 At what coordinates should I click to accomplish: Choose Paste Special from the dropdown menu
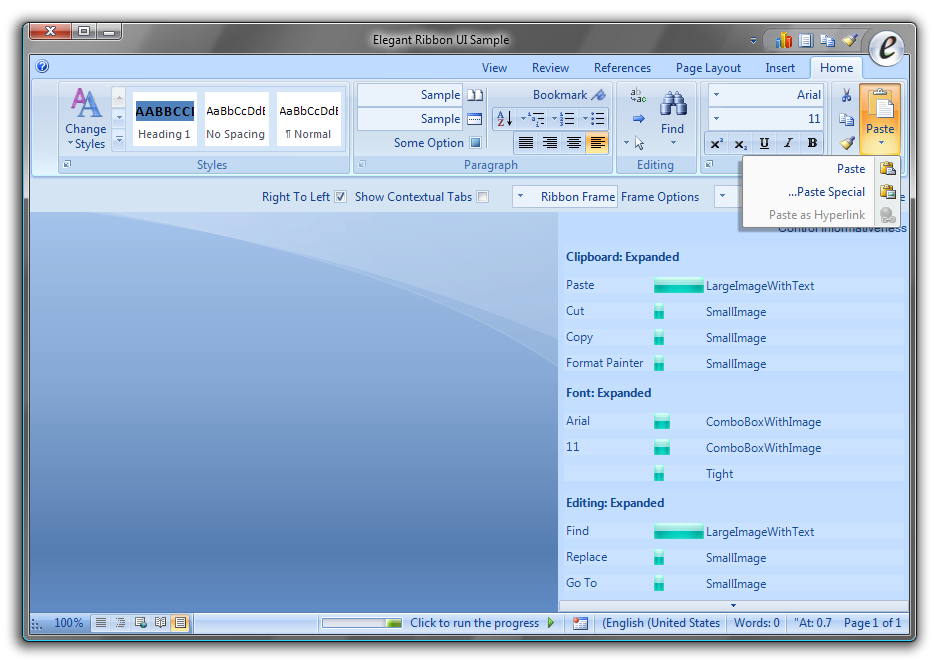coord(820,192)
